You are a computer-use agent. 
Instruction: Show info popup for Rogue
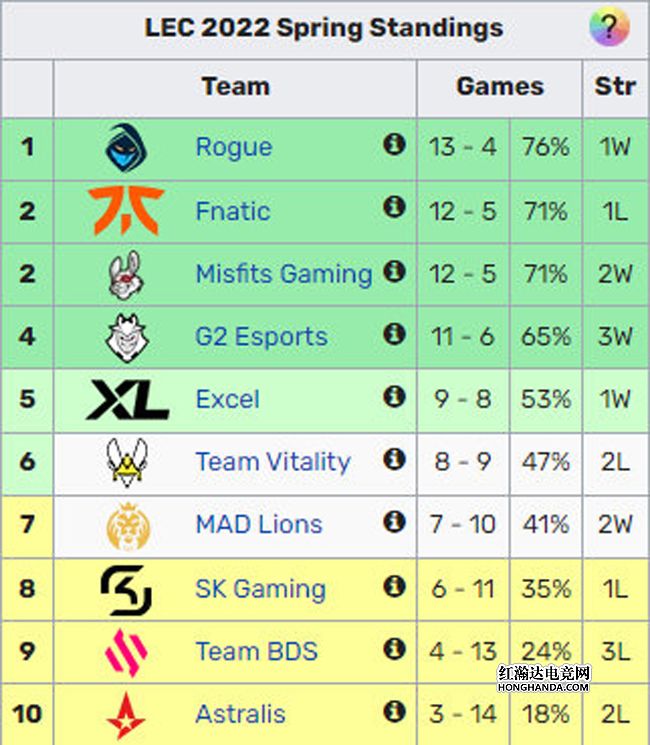click(x=394, y=145)
